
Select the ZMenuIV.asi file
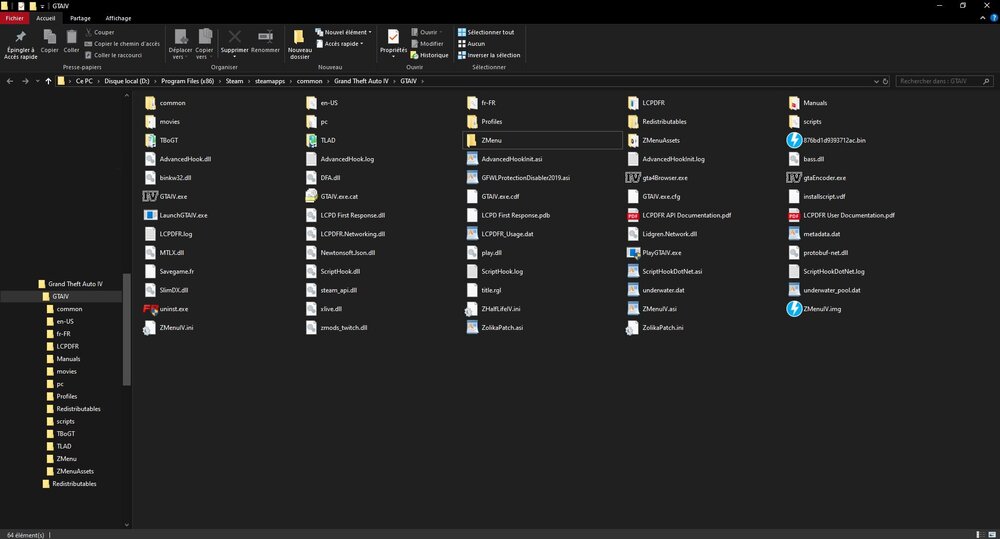click(x=652, y=309)
